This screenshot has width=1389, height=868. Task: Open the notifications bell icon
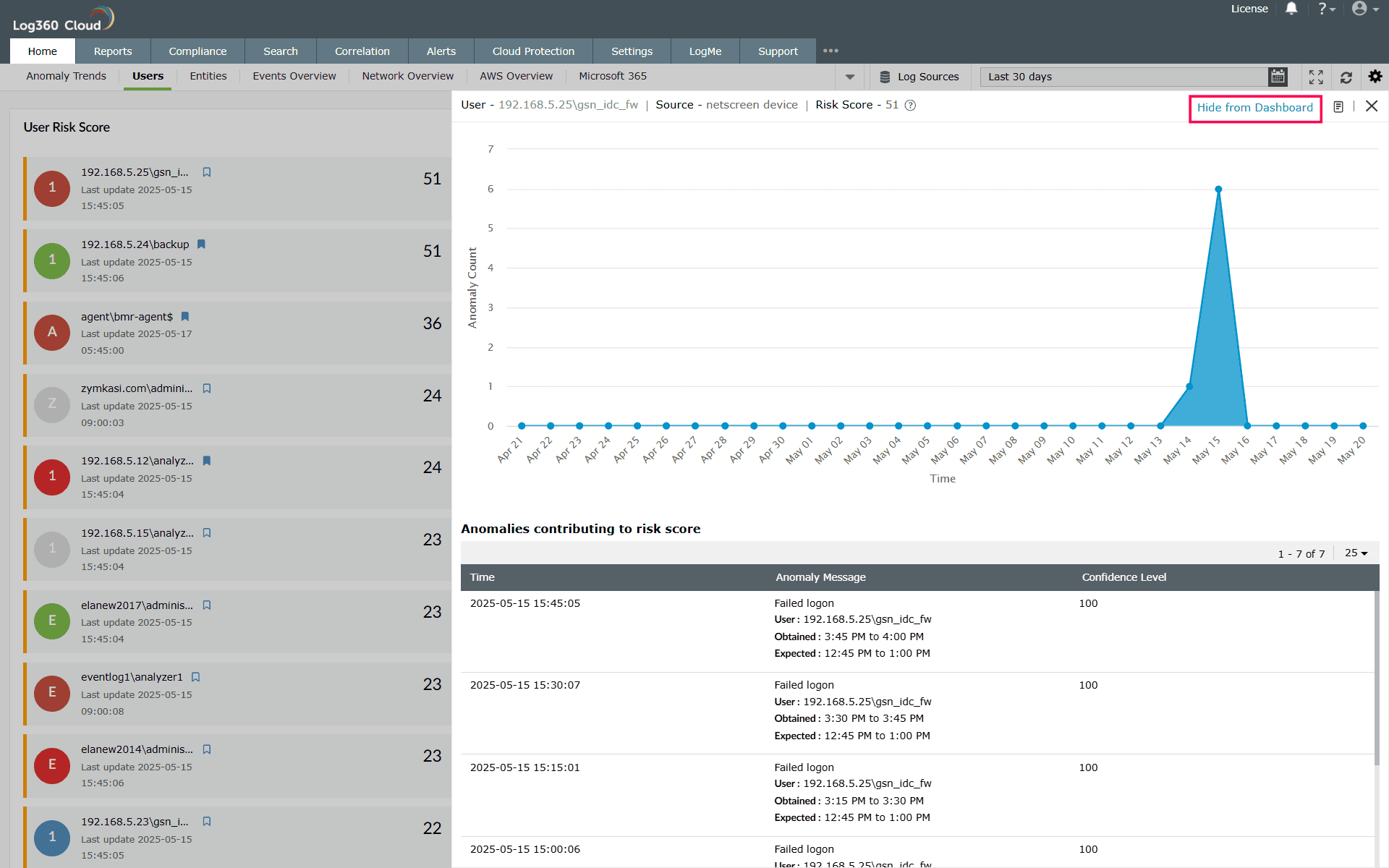pos(1291,9)
